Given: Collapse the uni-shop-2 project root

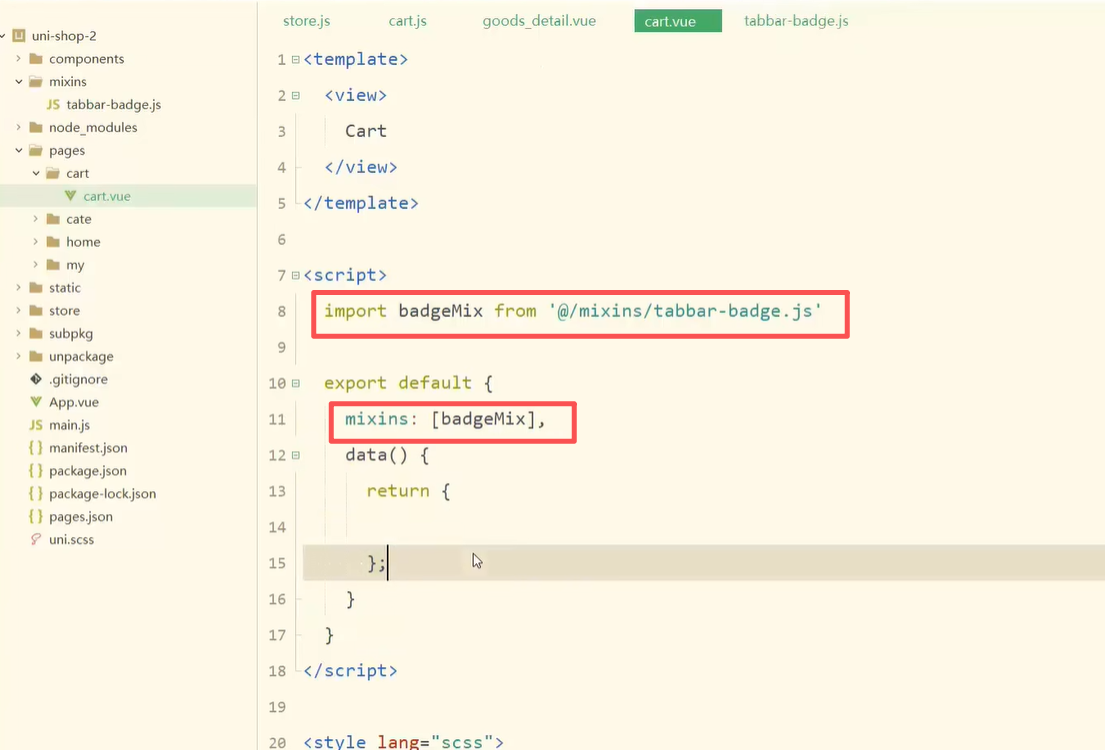Looking at the screenshot, I should [x=4, y=36].
